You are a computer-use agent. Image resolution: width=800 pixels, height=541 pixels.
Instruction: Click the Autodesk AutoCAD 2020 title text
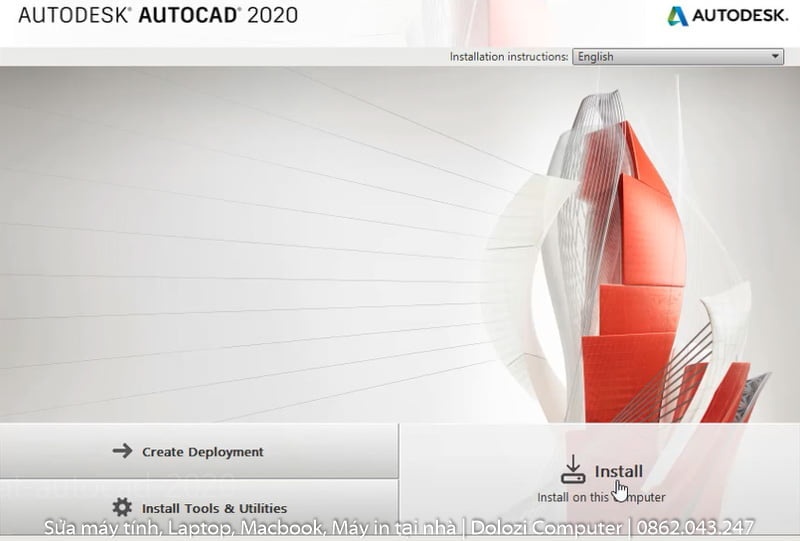coord(158,15)
